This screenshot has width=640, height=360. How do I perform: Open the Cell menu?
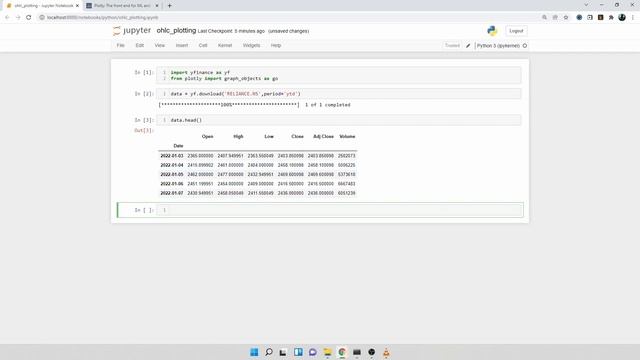pos(203,45)
